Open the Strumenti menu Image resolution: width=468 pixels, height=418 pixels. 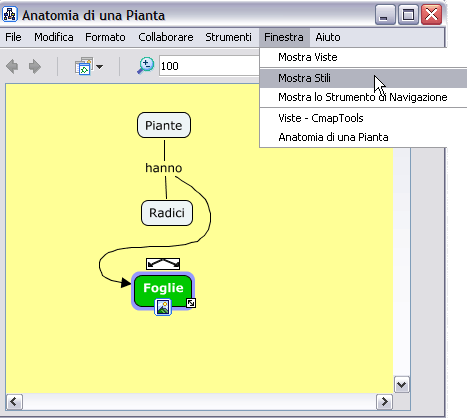click(228, 37)
